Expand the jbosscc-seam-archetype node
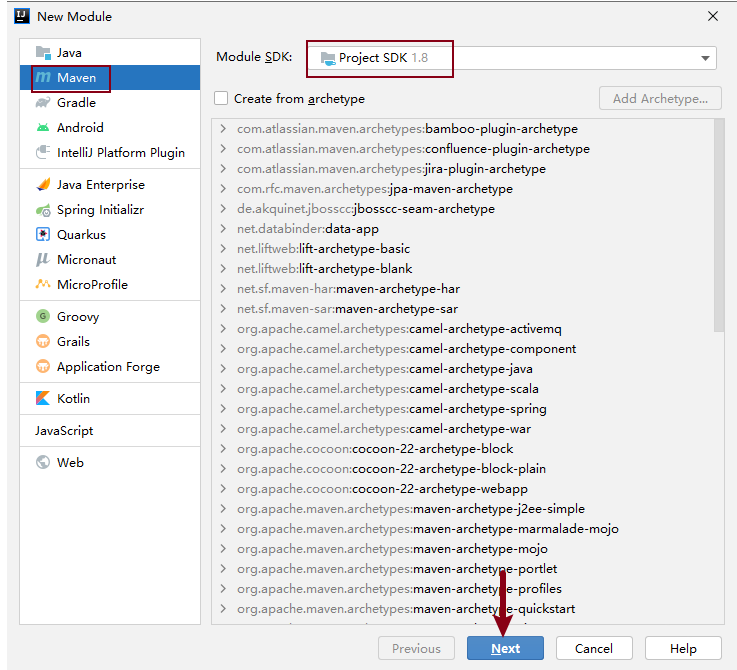 (223, 208)
